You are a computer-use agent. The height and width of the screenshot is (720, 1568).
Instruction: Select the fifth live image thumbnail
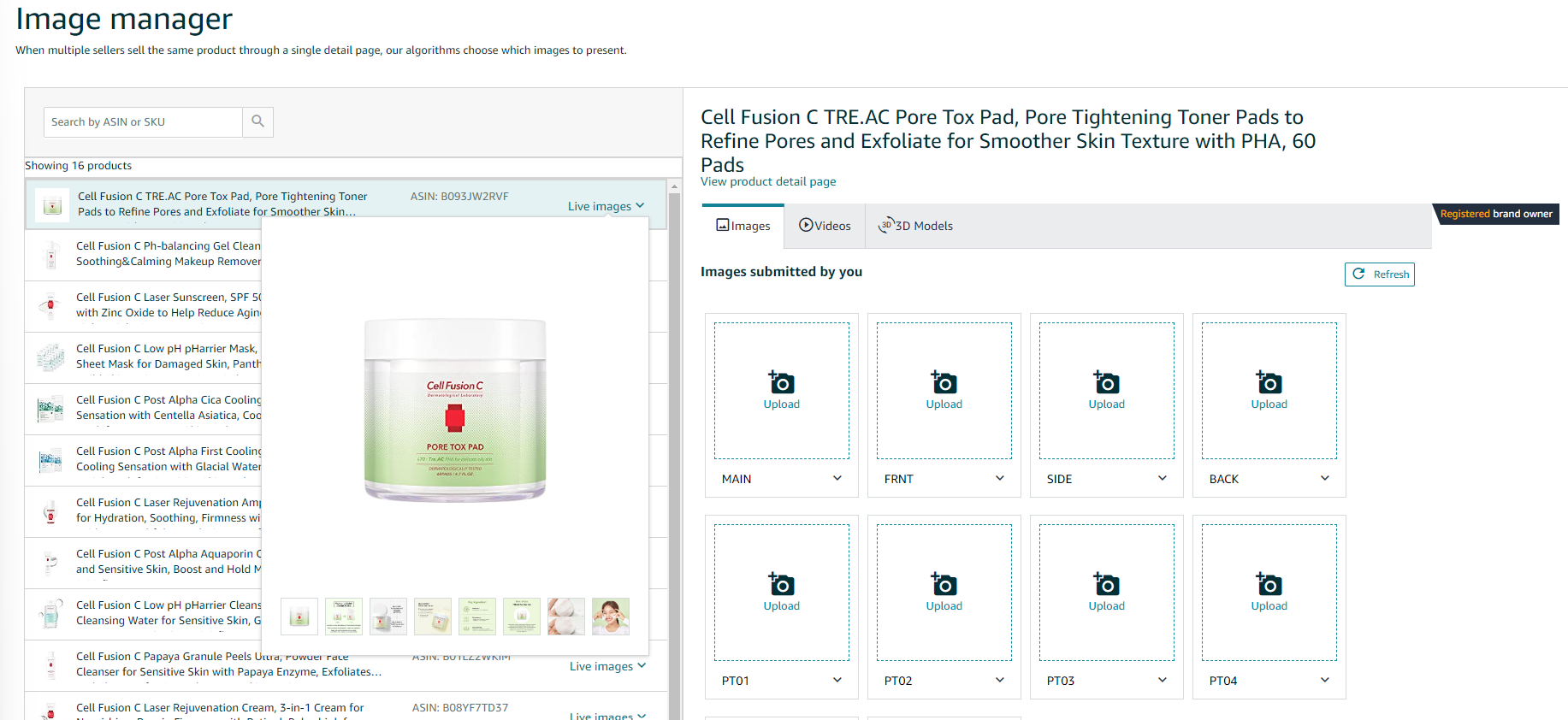click(x=477, y=617)
